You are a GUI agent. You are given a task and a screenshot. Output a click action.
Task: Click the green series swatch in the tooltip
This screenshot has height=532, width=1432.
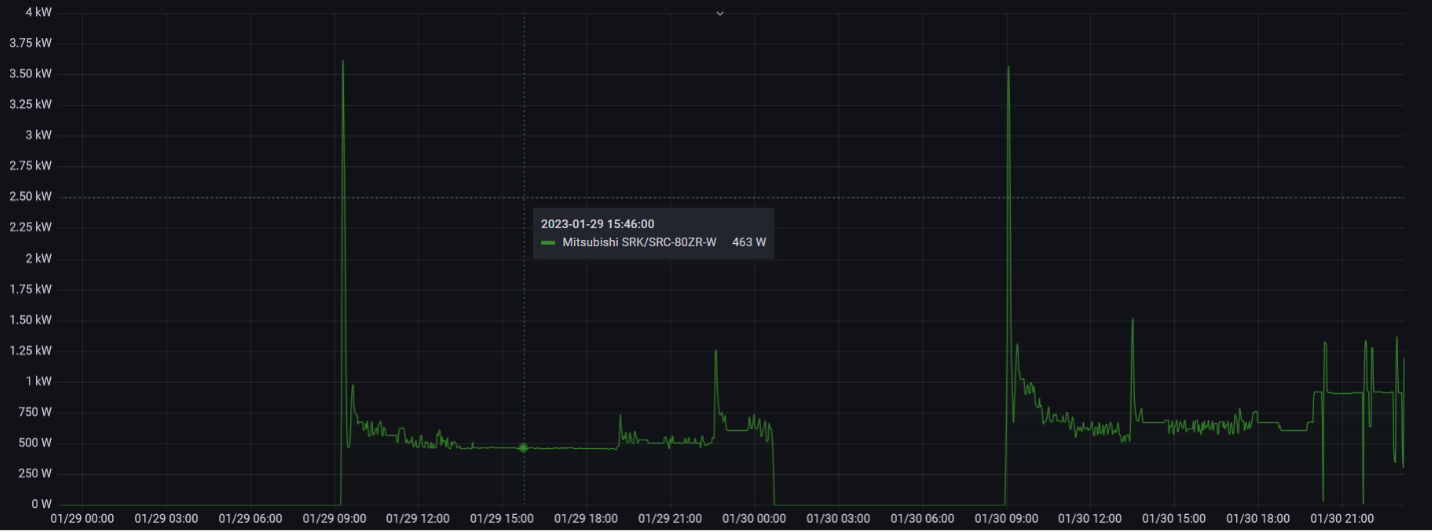pos(548,243)
